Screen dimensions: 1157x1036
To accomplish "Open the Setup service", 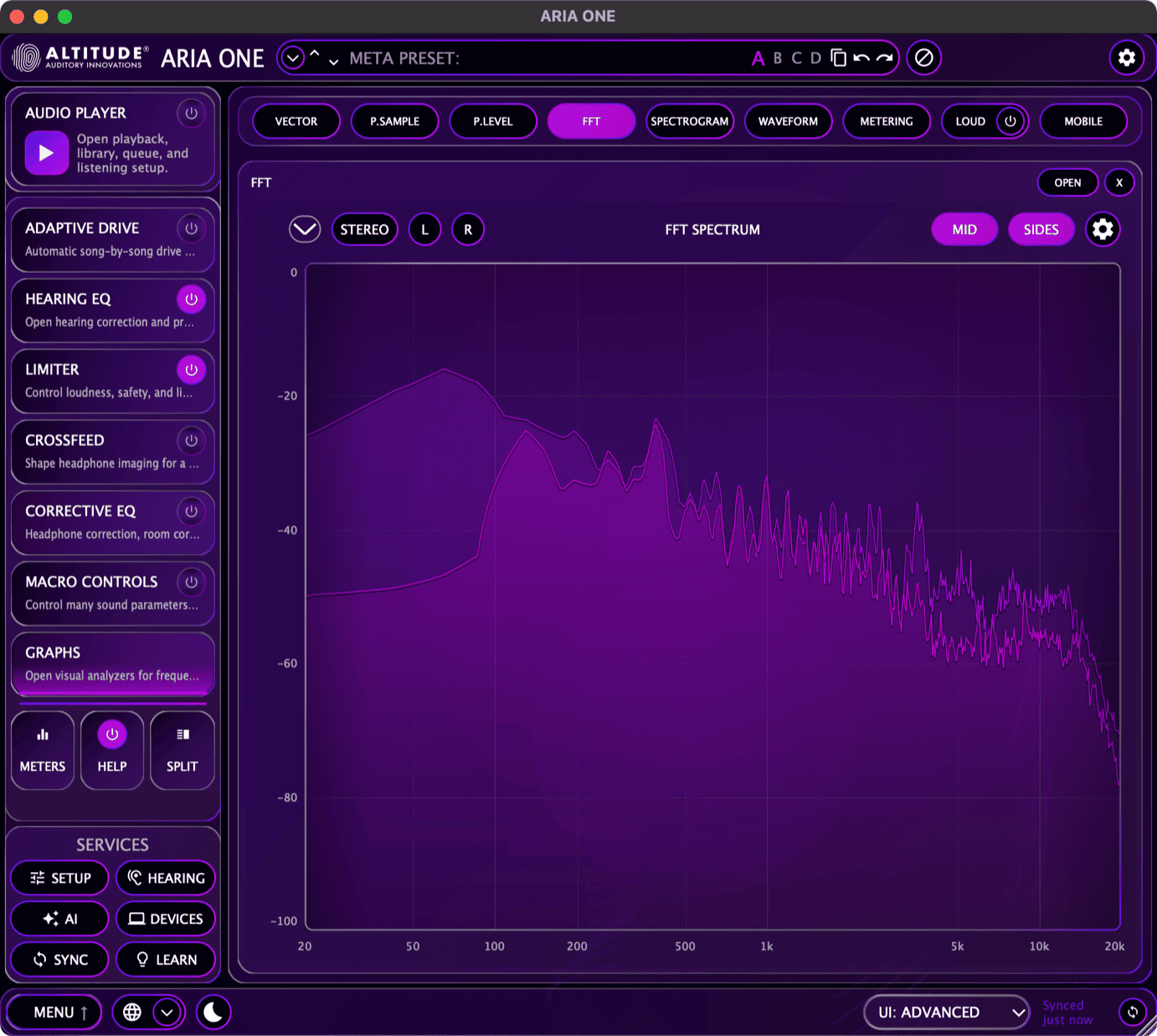I will tap(59, 878).
